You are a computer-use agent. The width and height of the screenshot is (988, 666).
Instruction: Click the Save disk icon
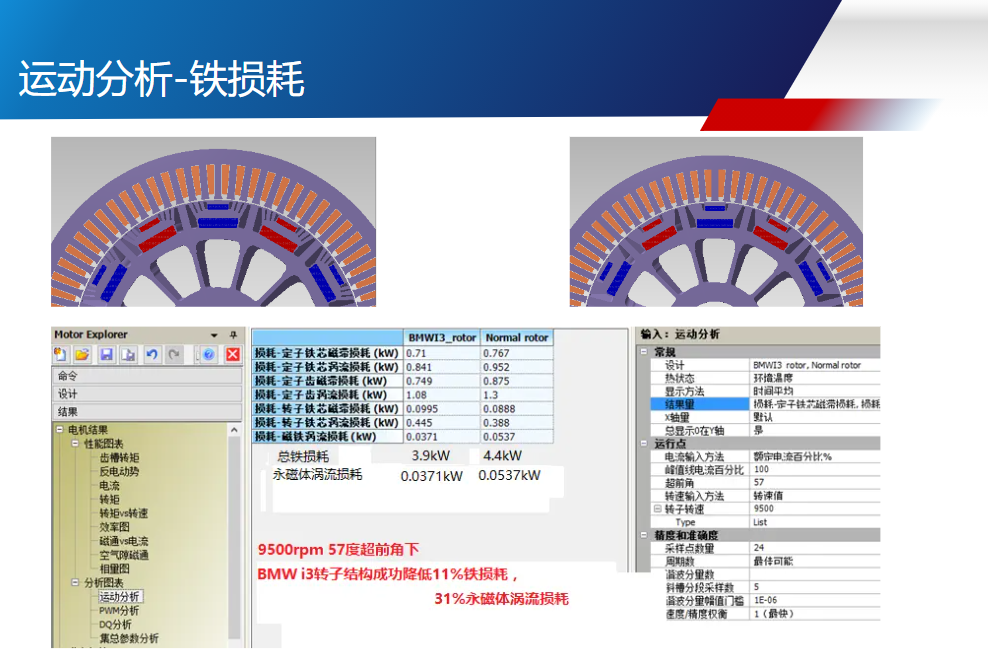(x=106, y=355)
